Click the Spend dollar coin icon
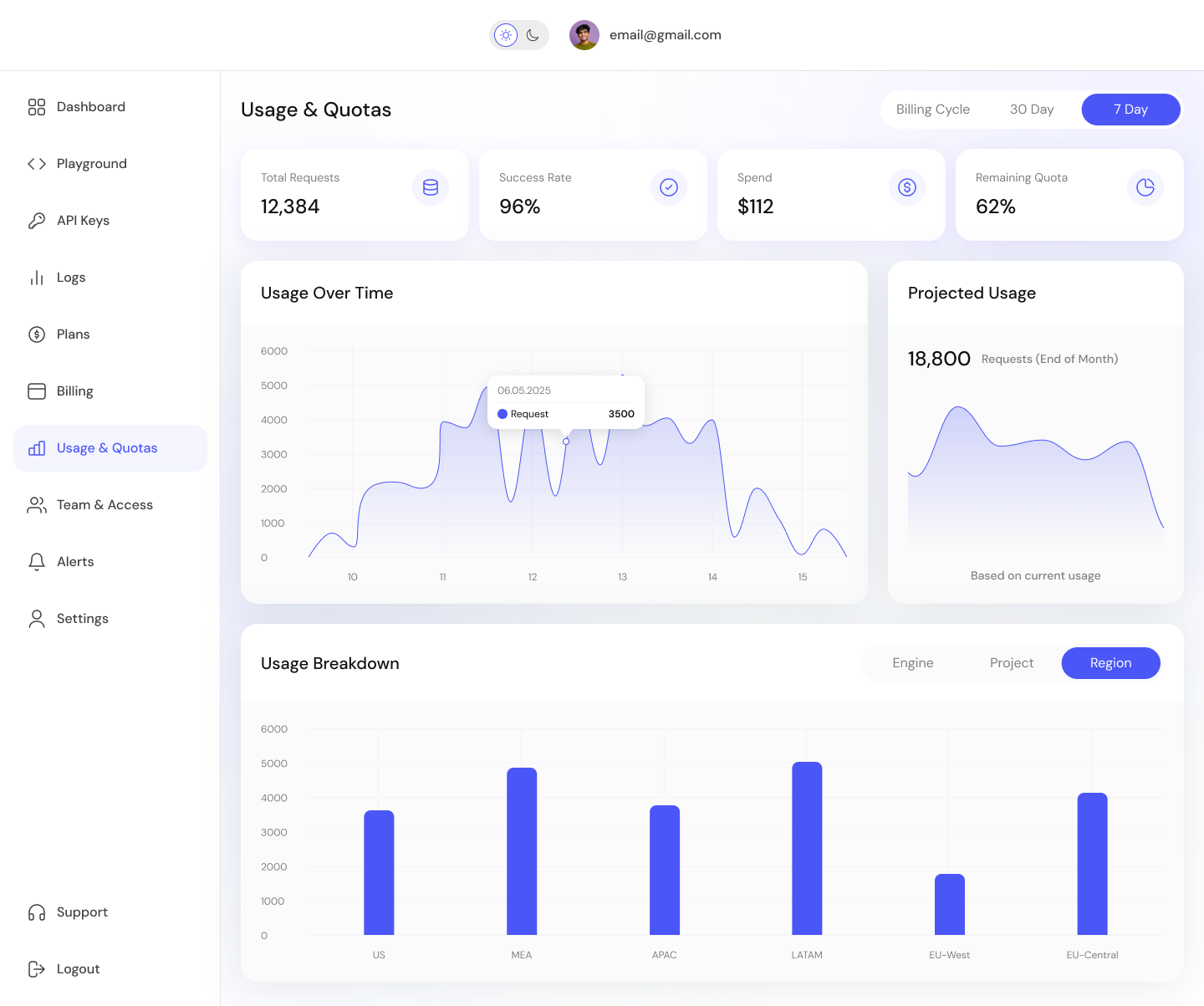The image size is (1204, 1006). tap(906, 187)
